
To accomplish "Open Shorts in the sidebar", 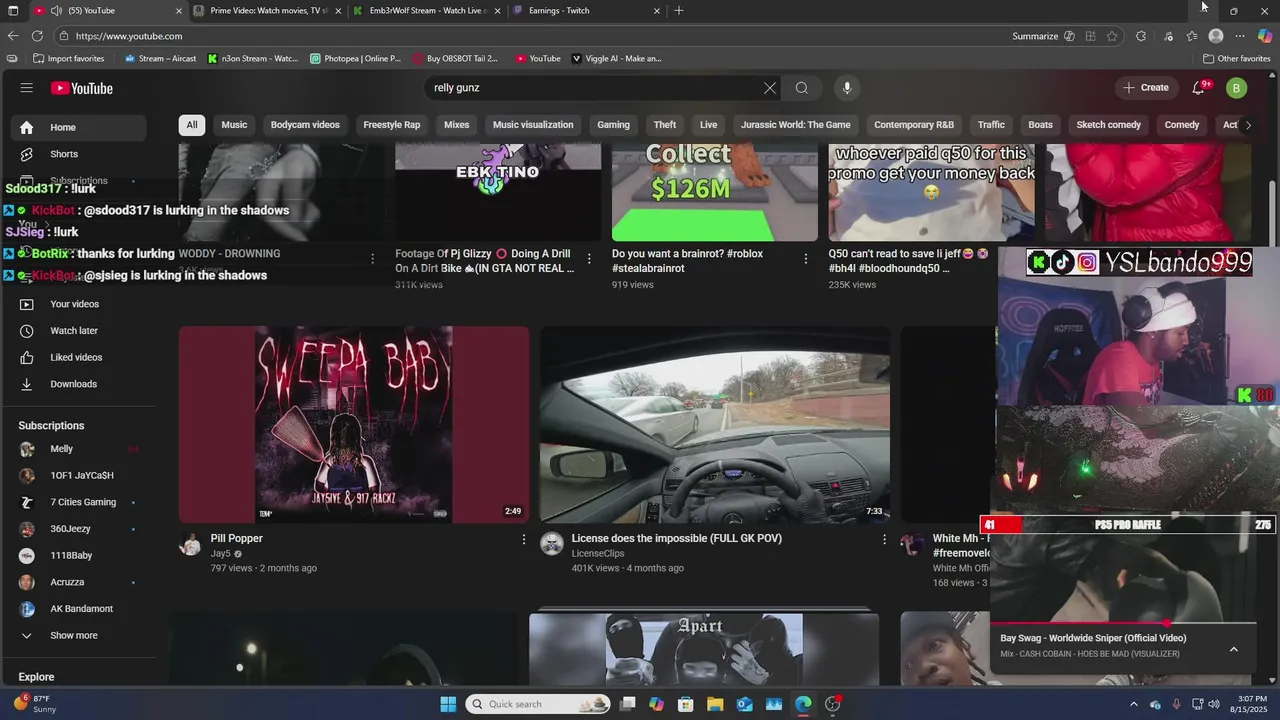I will coord(78,154).
